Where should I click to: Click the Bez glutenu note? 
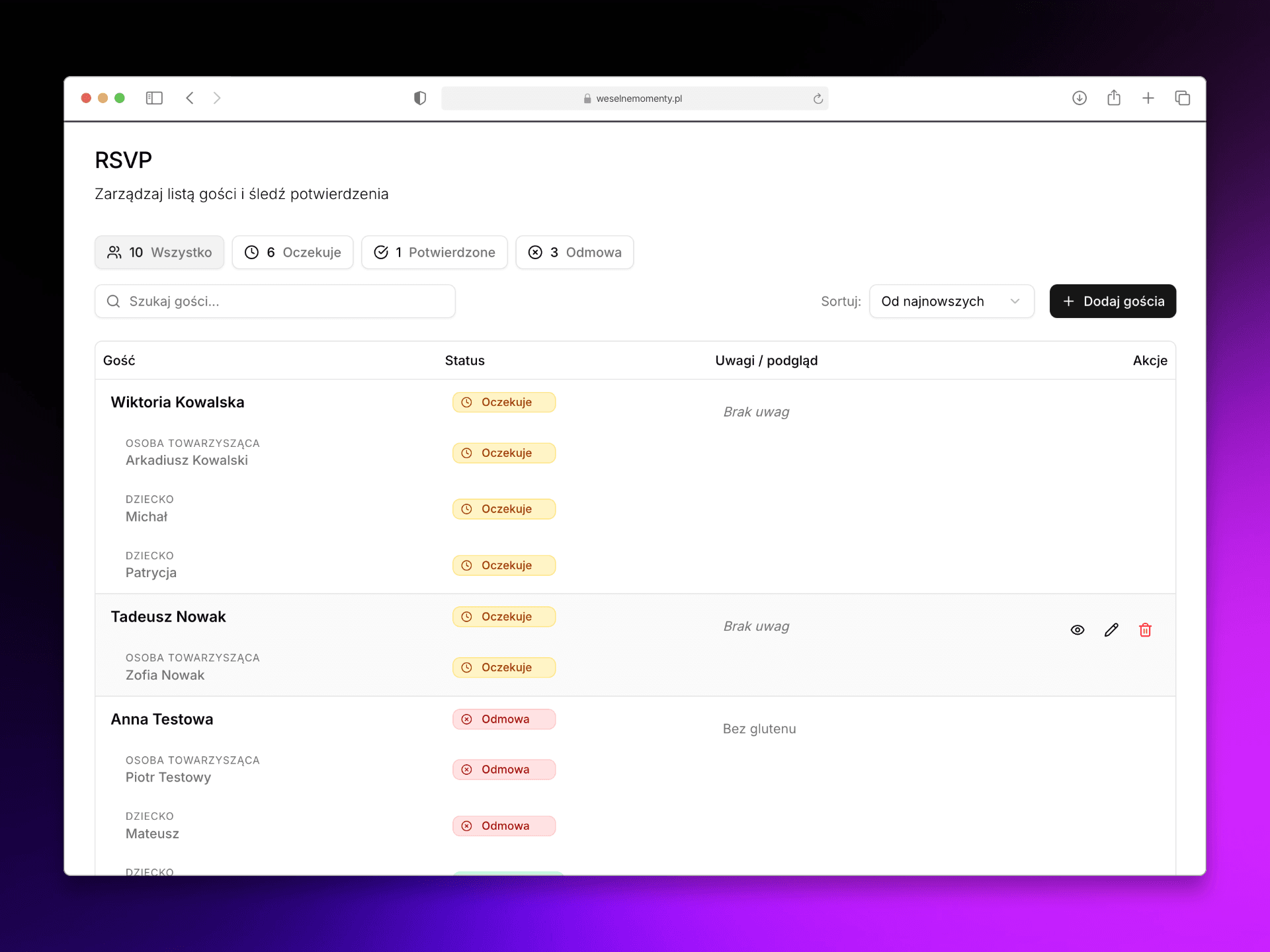[x=759, y=729]
